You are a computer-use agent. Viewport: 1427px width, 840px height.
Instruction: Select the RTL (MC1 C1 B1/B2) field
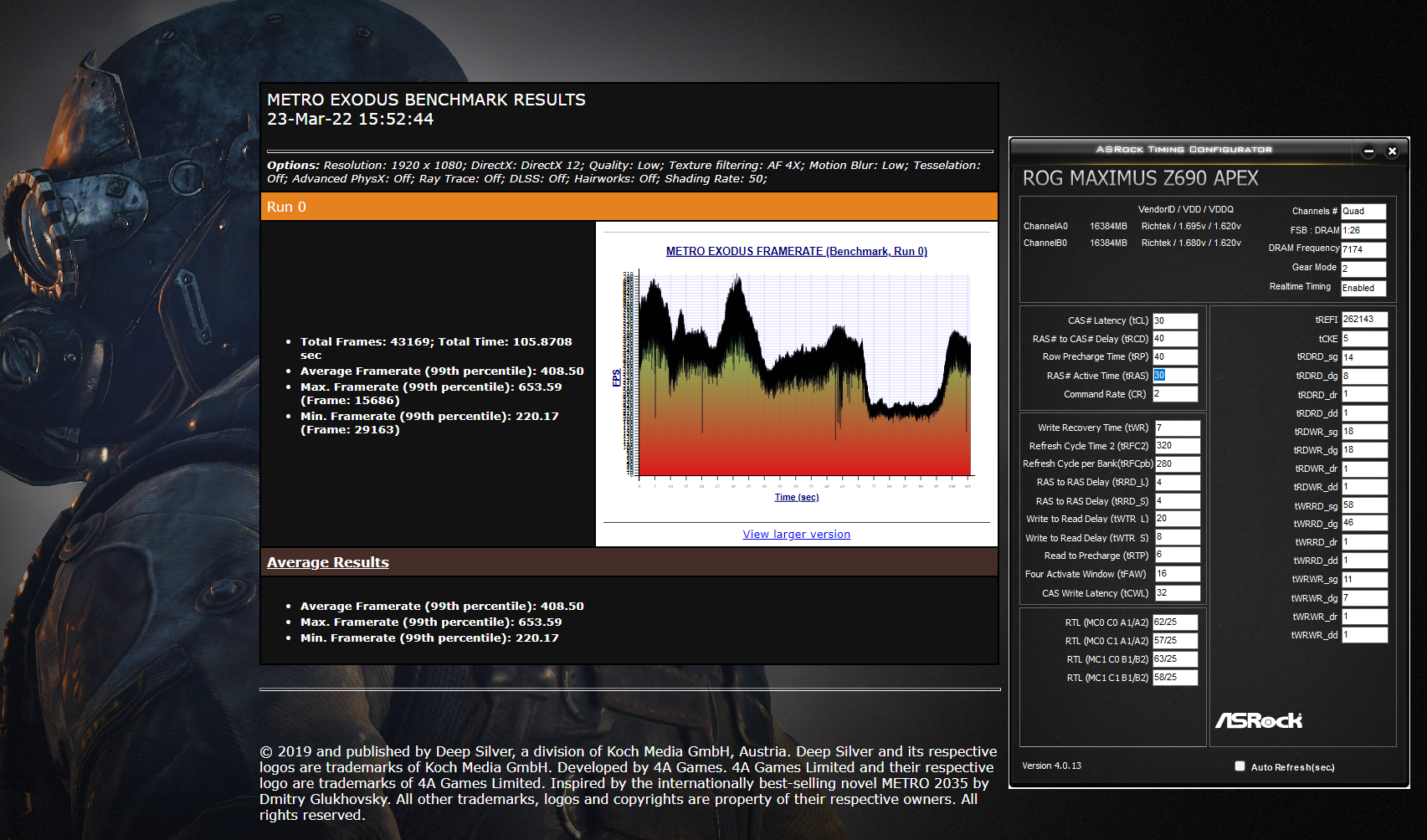pyautogui.click(x=1175, y=678)
